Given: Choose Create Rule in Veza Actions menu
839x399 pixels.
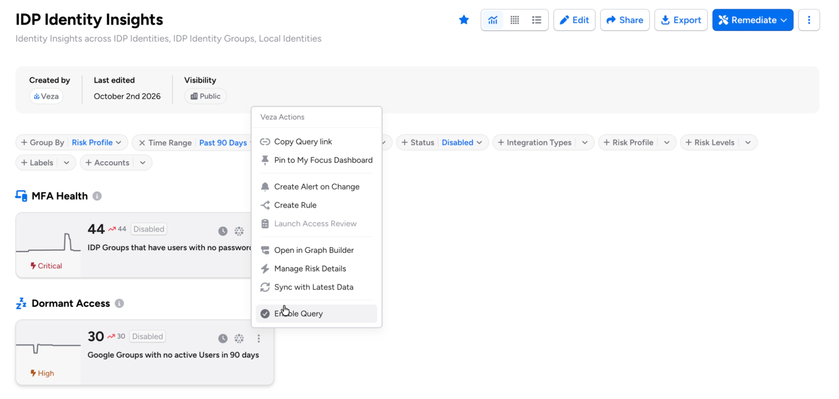Looking at the screenshot, I should point(317,205).
